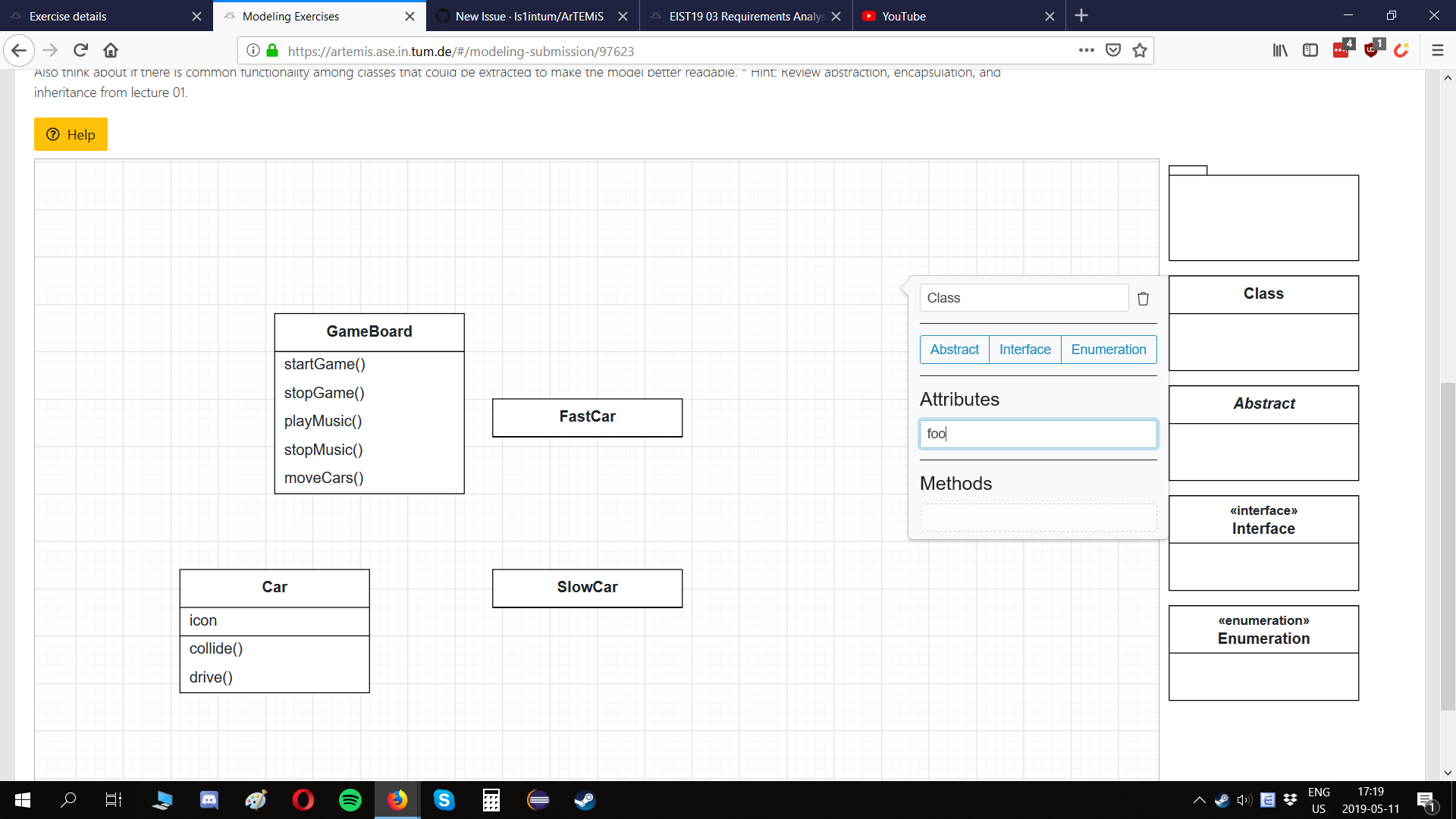The width and height of the screenshot is (1456, 819).
Task: Bookmark the page with the star icon
Action: click(1139, 50)
